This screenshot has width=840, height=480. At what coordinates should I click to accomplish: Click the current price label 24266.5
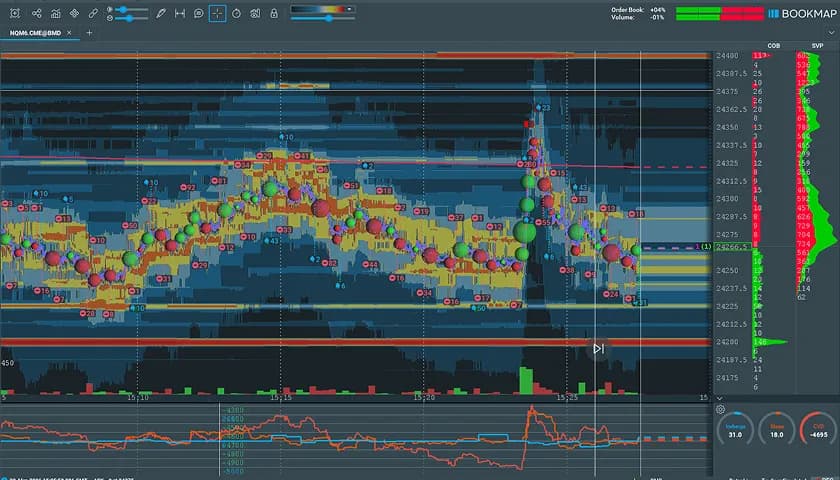point(733,247)
